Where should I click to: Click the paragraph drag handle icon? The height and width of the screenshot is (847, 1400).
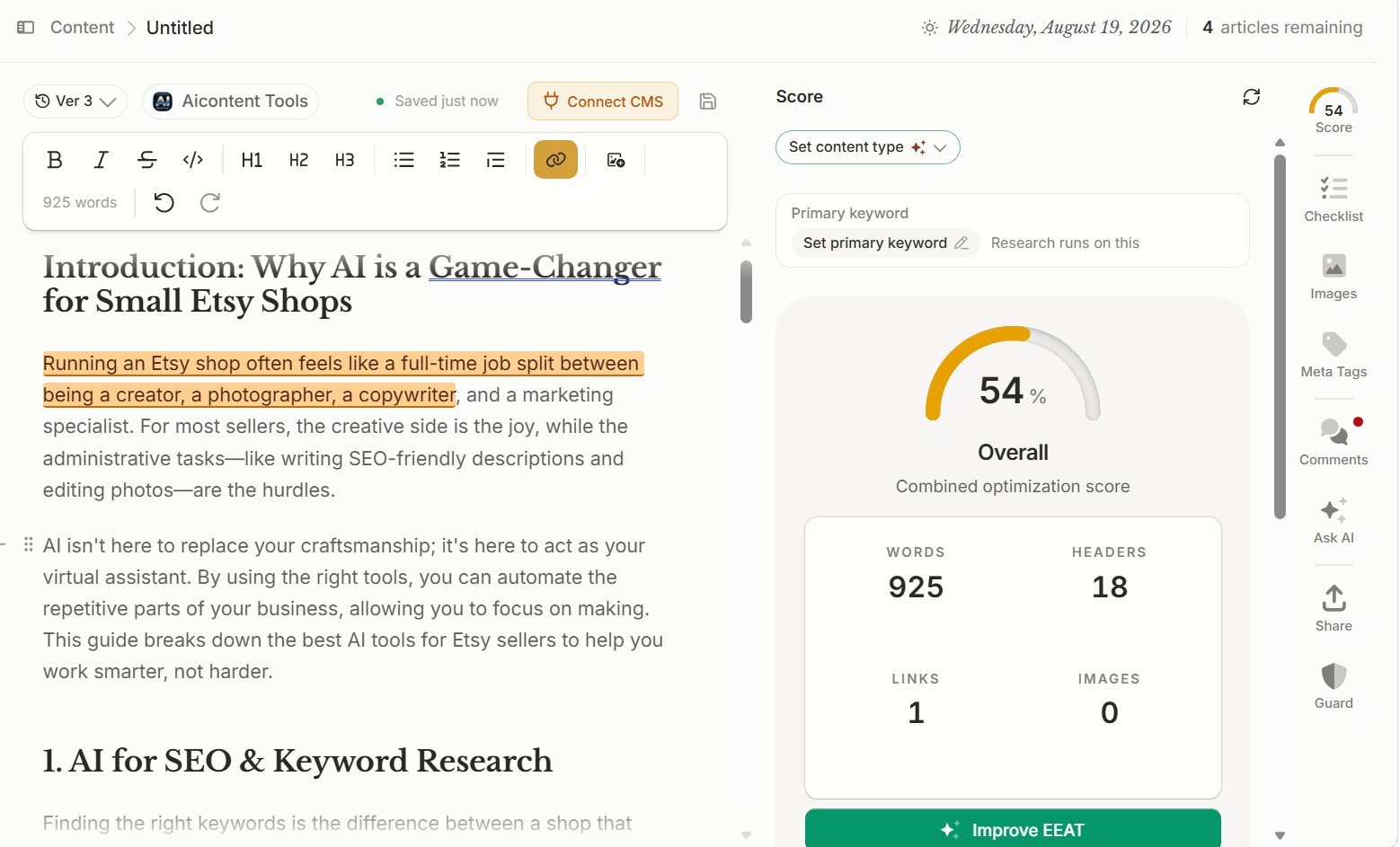[x=29, y=544]
